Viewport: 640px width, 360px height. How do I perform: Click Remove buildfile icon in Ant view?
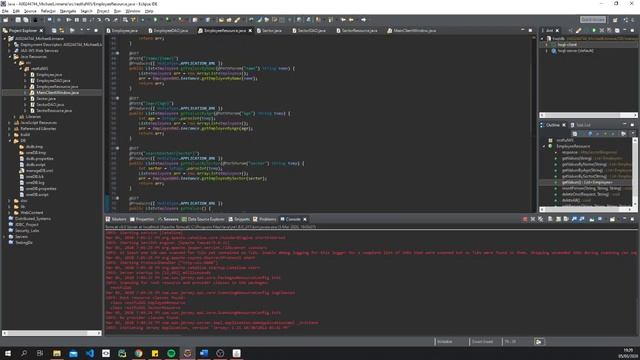[602, 30]
